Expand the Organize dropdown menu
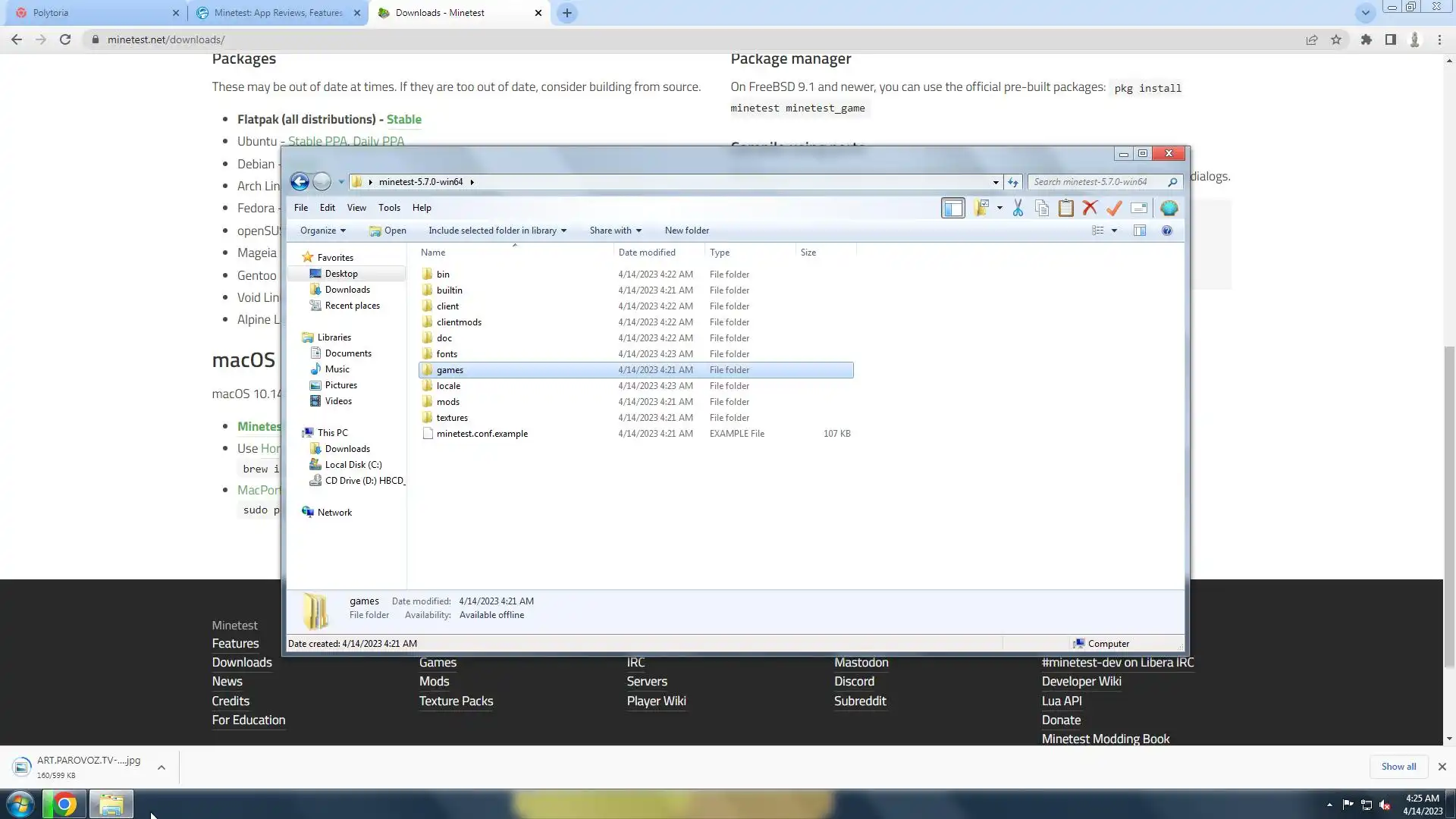 [x=323, y=231]
